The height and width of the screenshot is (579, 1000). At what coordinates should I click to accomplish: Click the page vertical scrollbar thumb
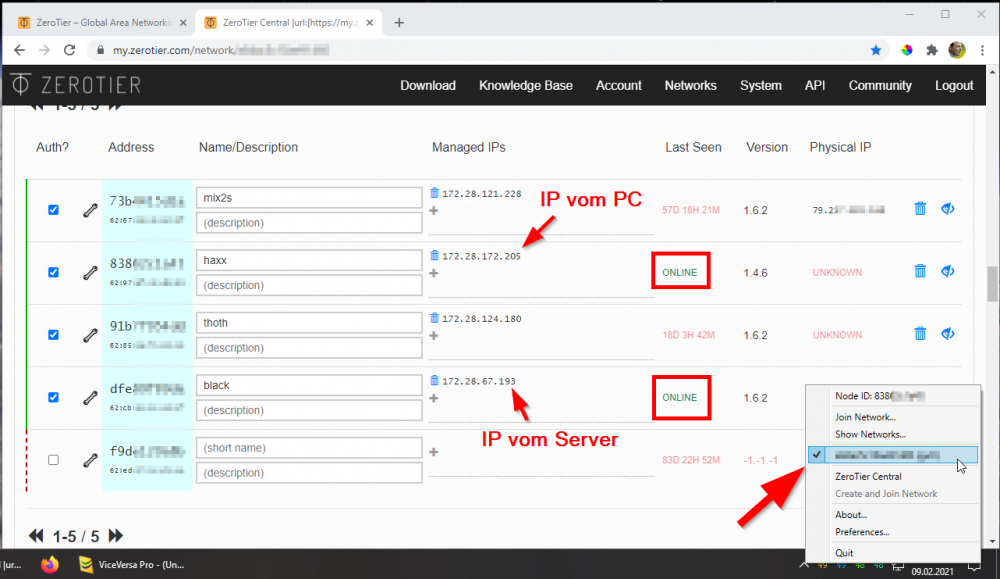(992, 283)
